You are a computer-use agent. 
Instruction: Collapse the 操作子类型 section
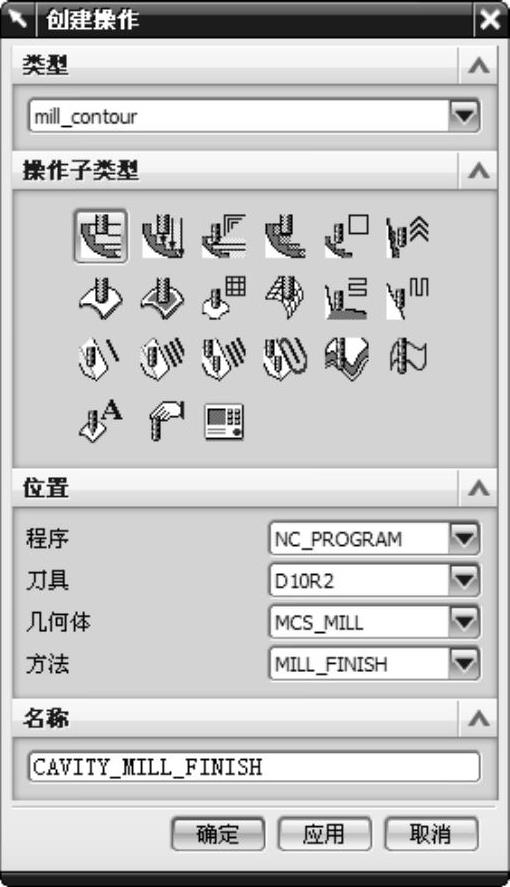click(x=478, y=170)
